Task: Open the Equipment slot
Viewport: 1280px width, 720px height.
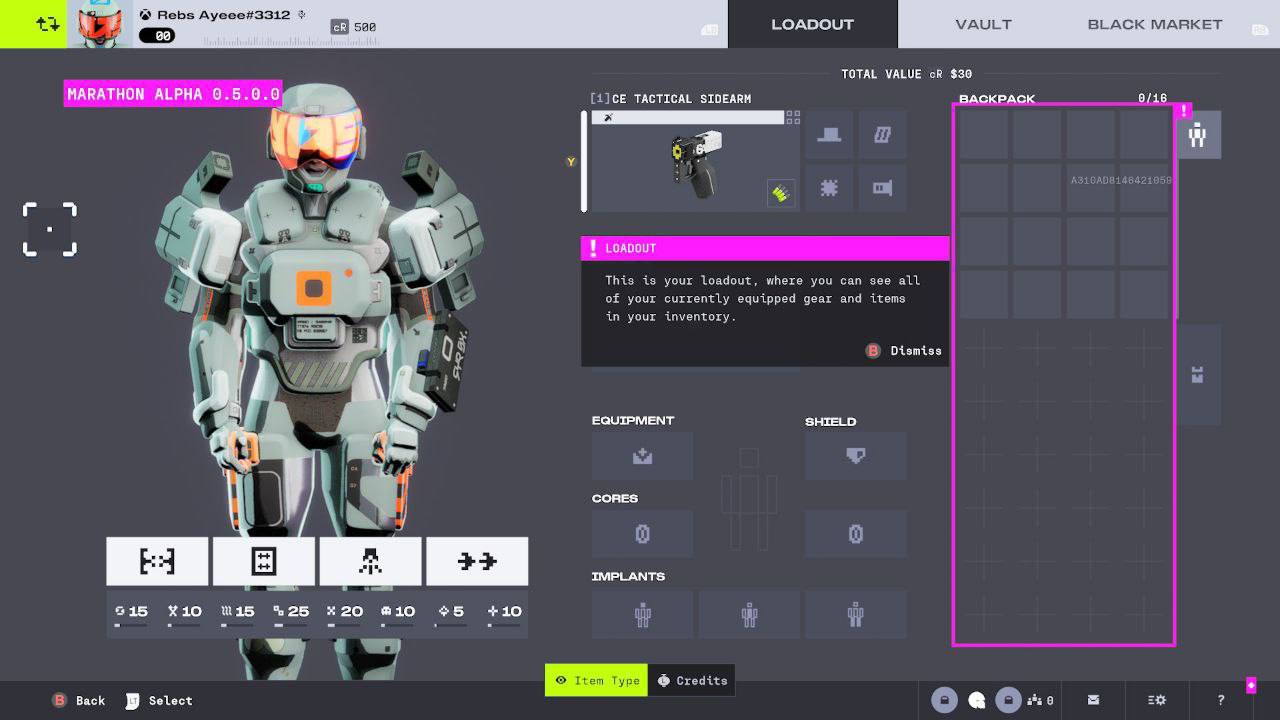Action: click(642, 456)
